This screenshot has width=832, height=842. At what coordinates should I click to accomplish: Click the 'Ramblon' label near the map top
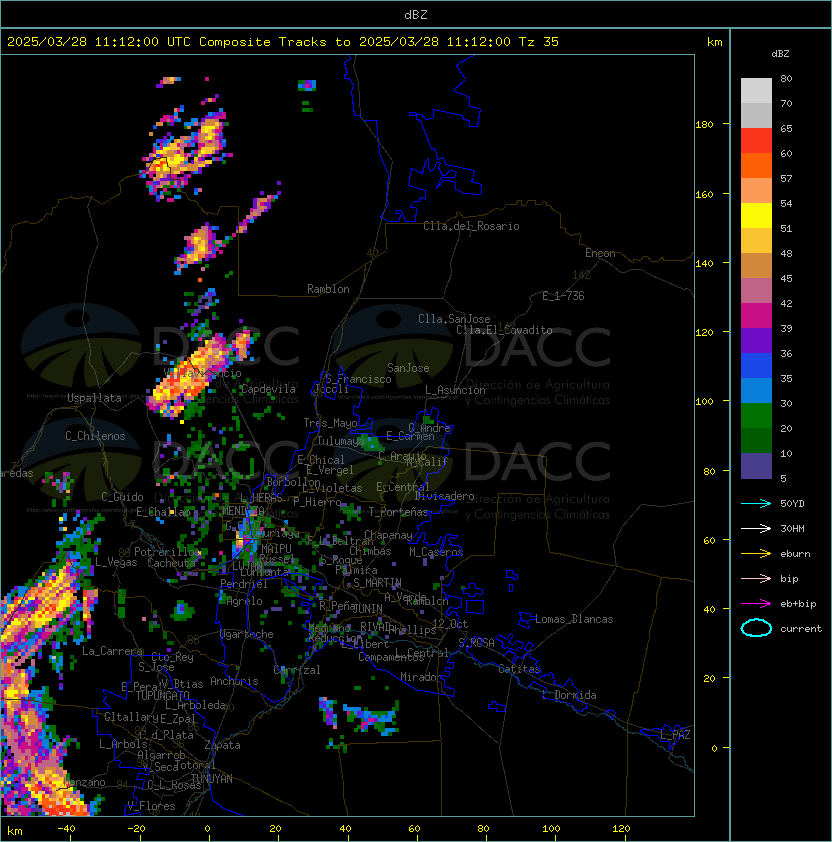tap(328, 289)
